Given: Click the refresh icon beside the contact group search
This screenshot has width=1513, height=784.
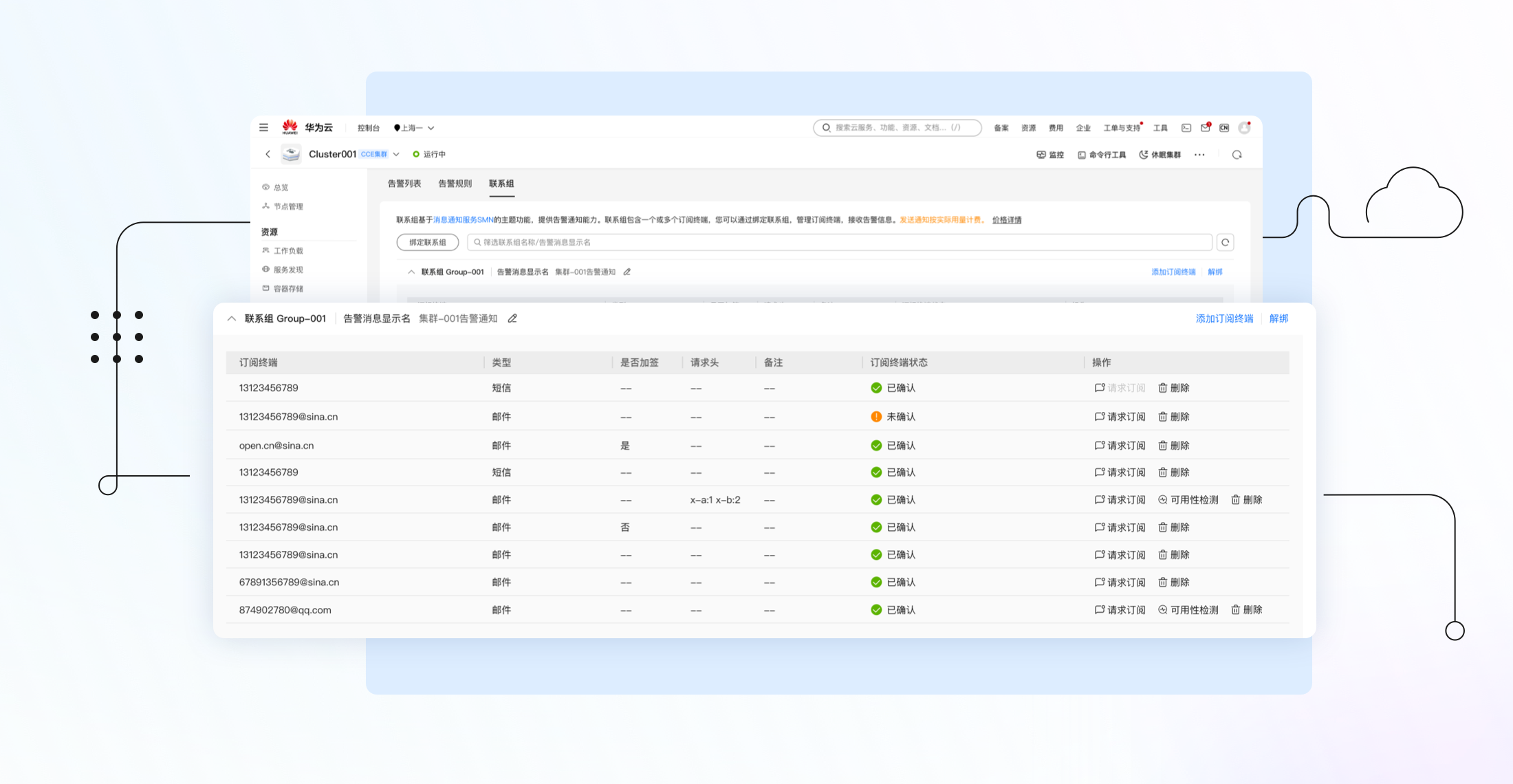Looking at the screenshot, I should point(1225,242).
